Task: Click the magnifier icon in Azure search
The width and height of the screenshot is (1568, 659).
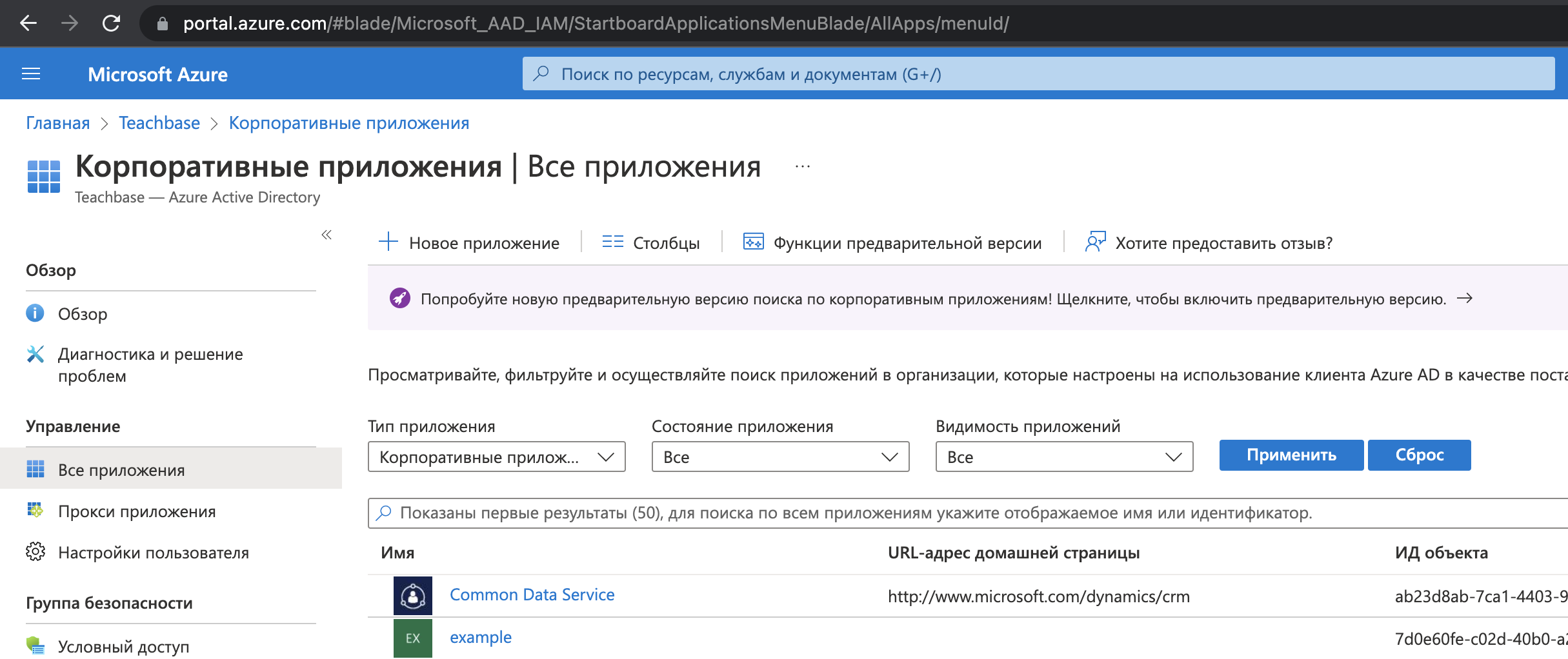Action: point(541,74)
